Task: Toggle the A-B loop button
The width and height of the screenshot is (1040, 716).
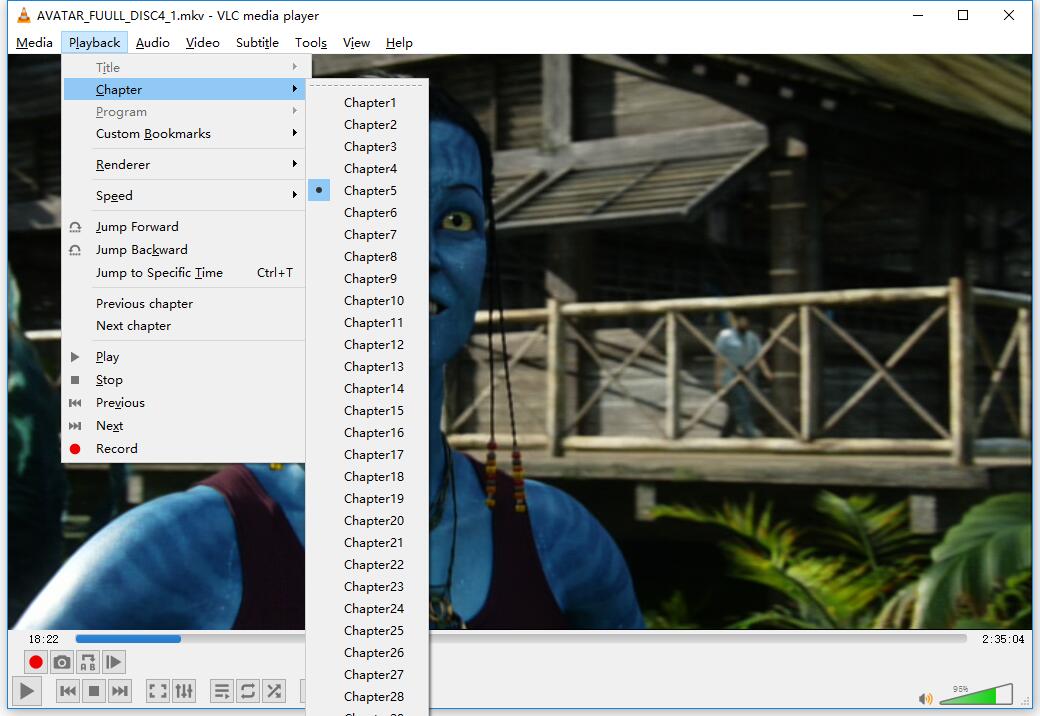Action: coord(88,662)
